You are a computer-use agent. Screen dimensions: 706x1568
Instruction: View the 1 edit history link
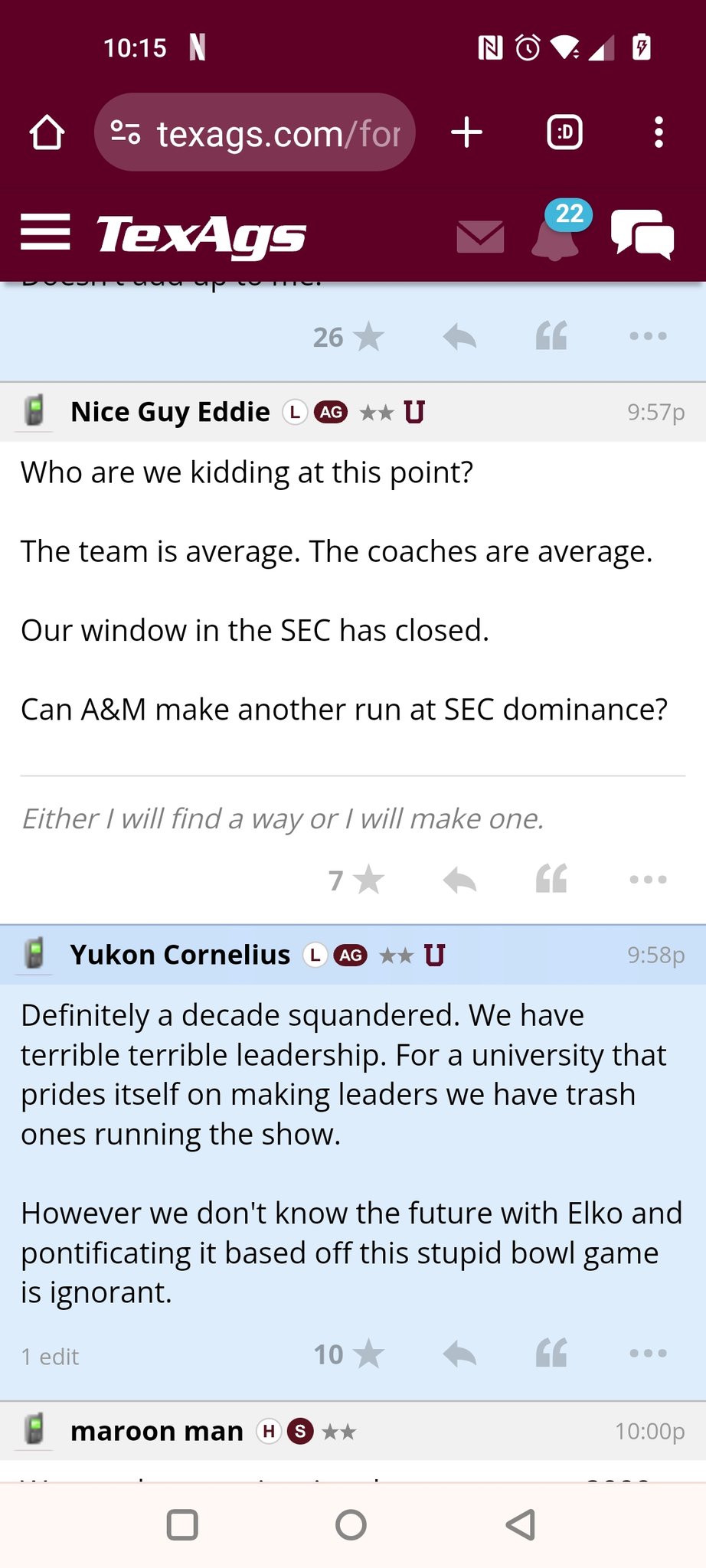pyautogui.click(x=51, y=1357)
